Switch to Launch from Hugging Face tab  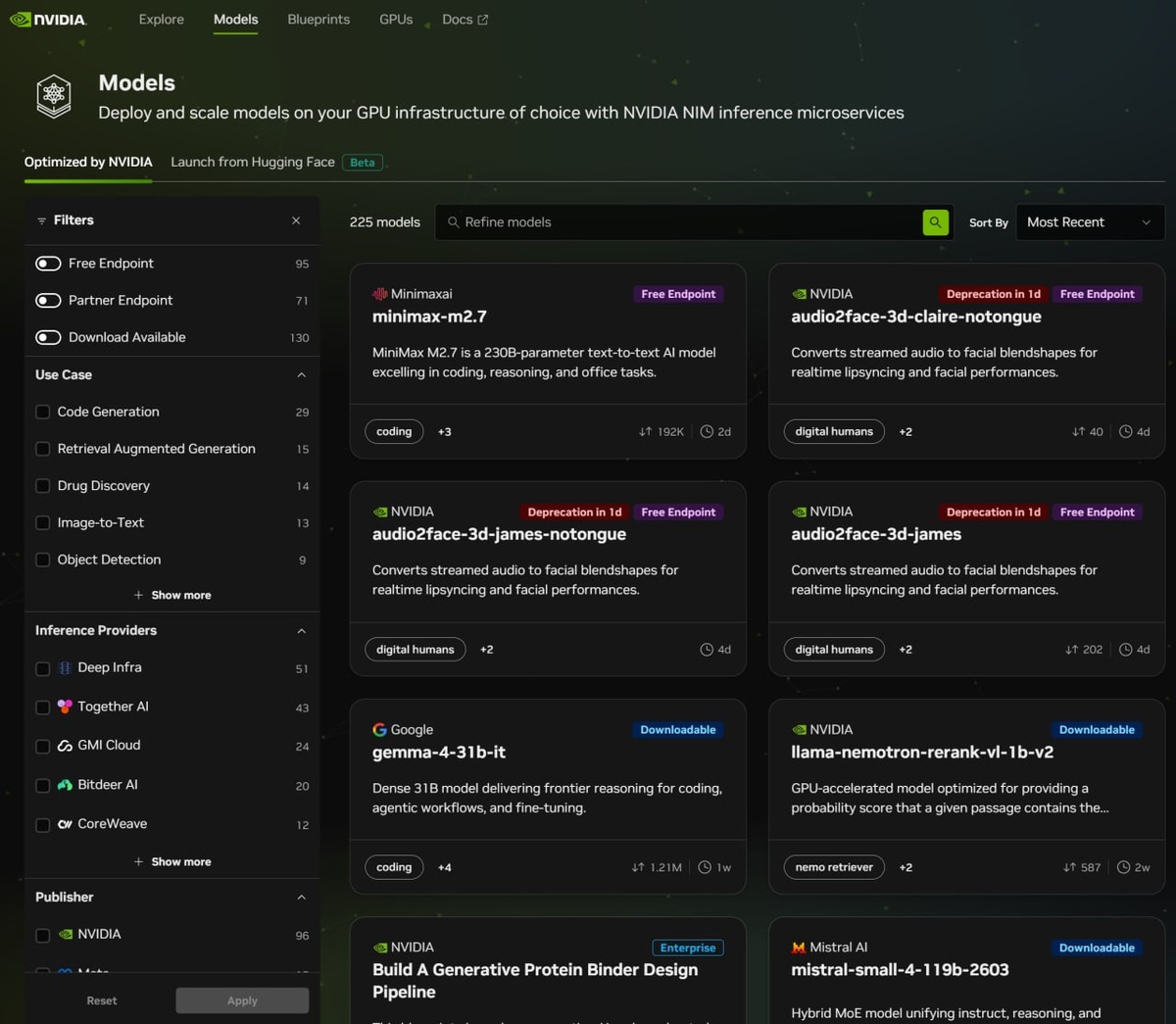pos(253,163)
